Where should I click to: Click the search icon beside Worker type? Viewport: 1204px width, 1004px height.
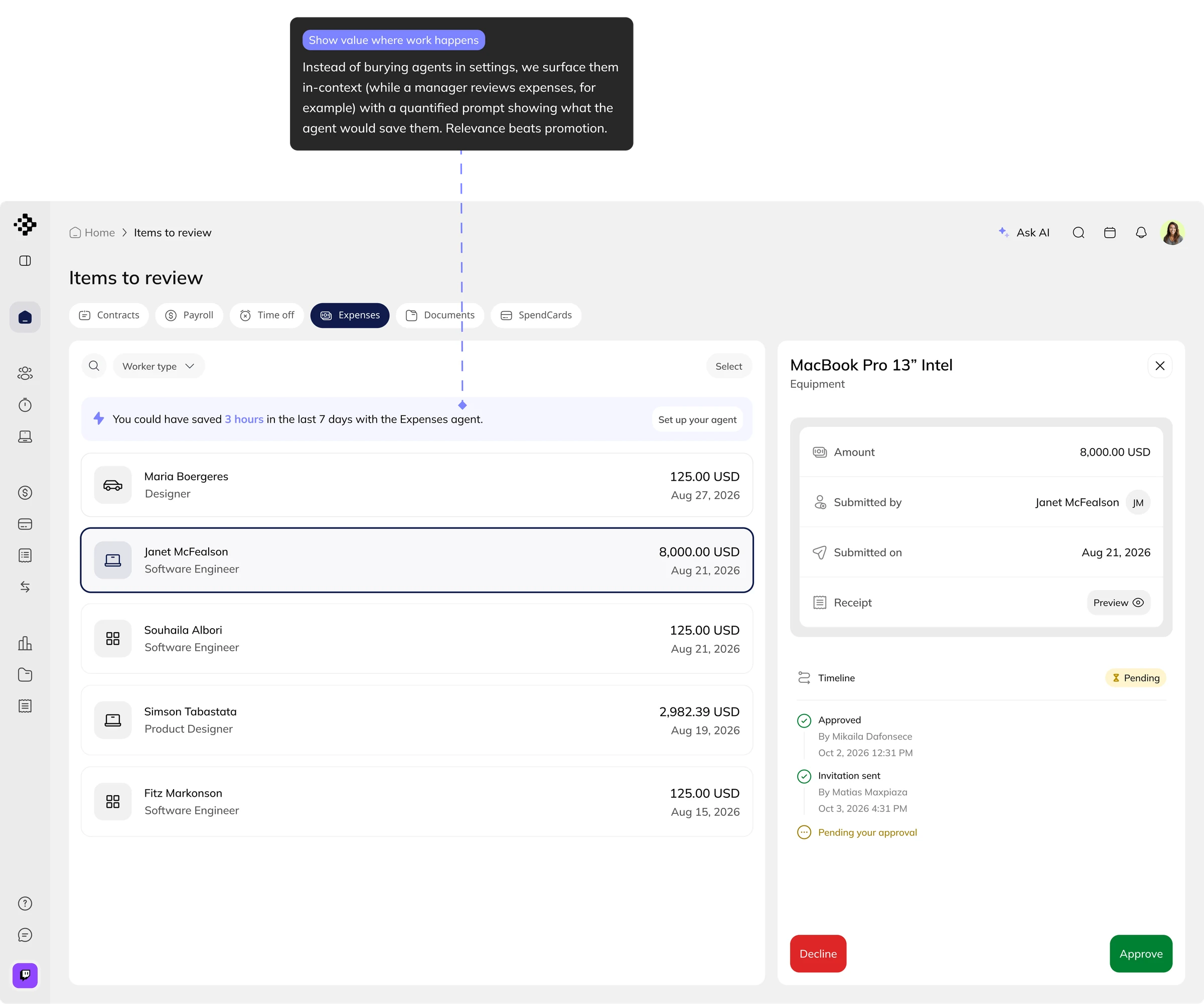point(94,366)
